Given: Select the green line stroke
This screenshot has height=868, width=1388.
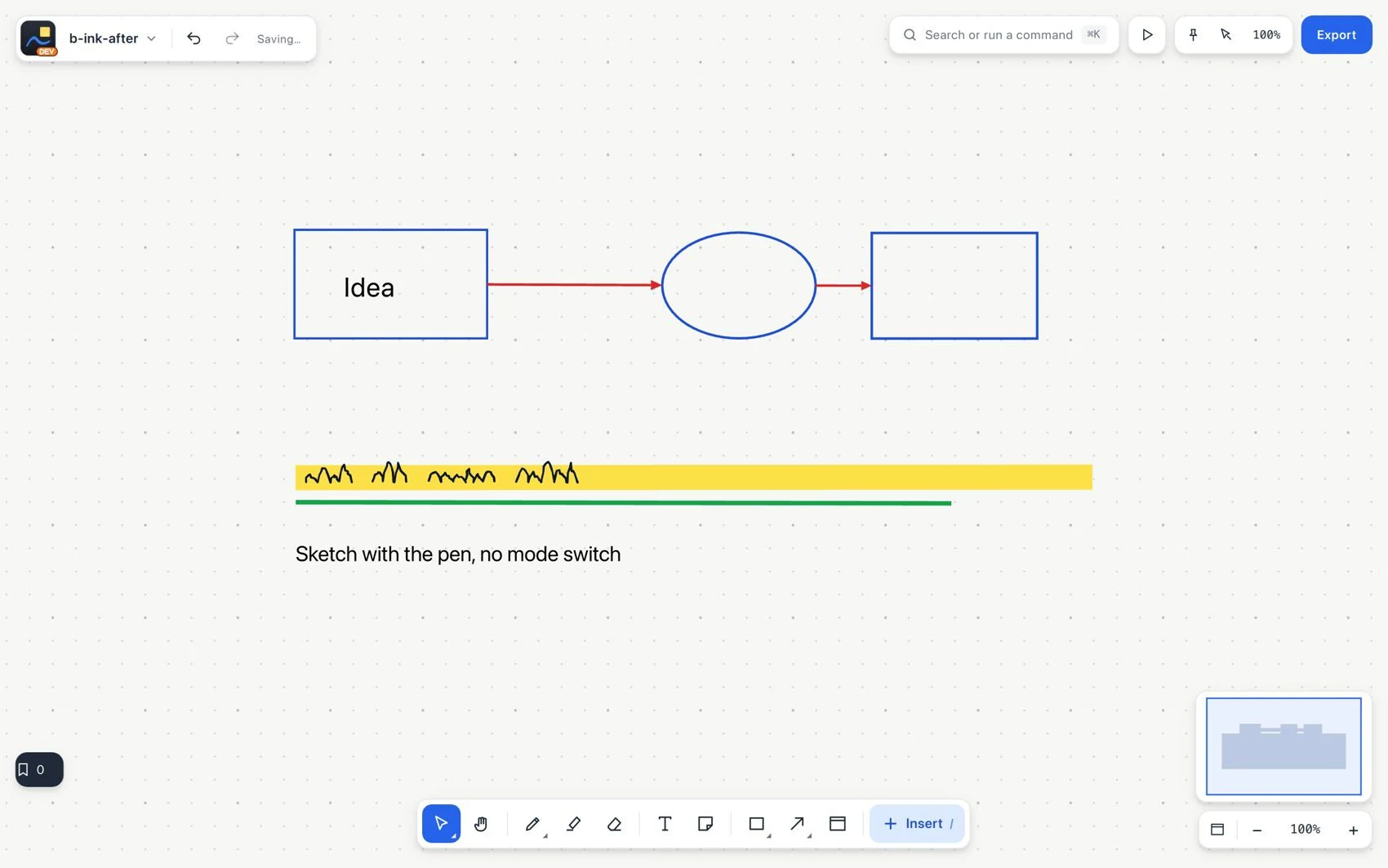Looking at the screenshot, I should click(623, 502).
